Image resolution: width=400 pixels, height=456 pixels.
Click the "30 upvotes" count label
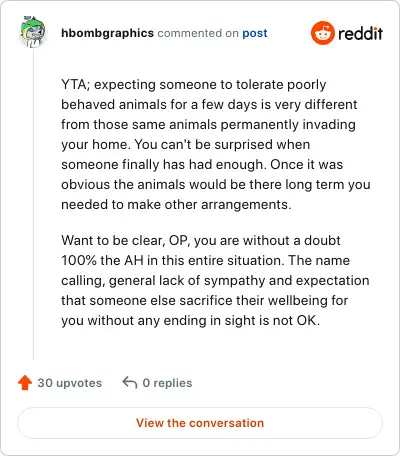[69, 383]
